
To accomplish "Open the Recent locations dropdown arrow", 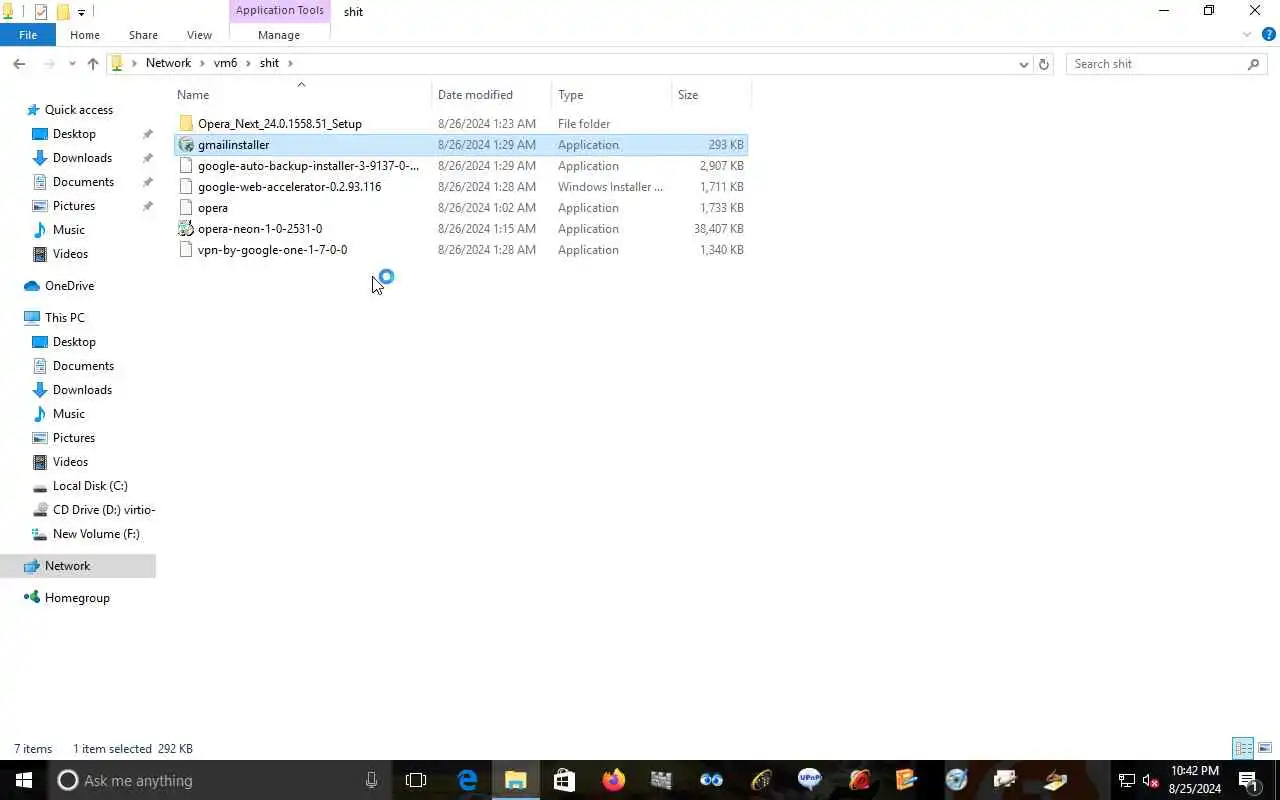I will coord(72,64).
